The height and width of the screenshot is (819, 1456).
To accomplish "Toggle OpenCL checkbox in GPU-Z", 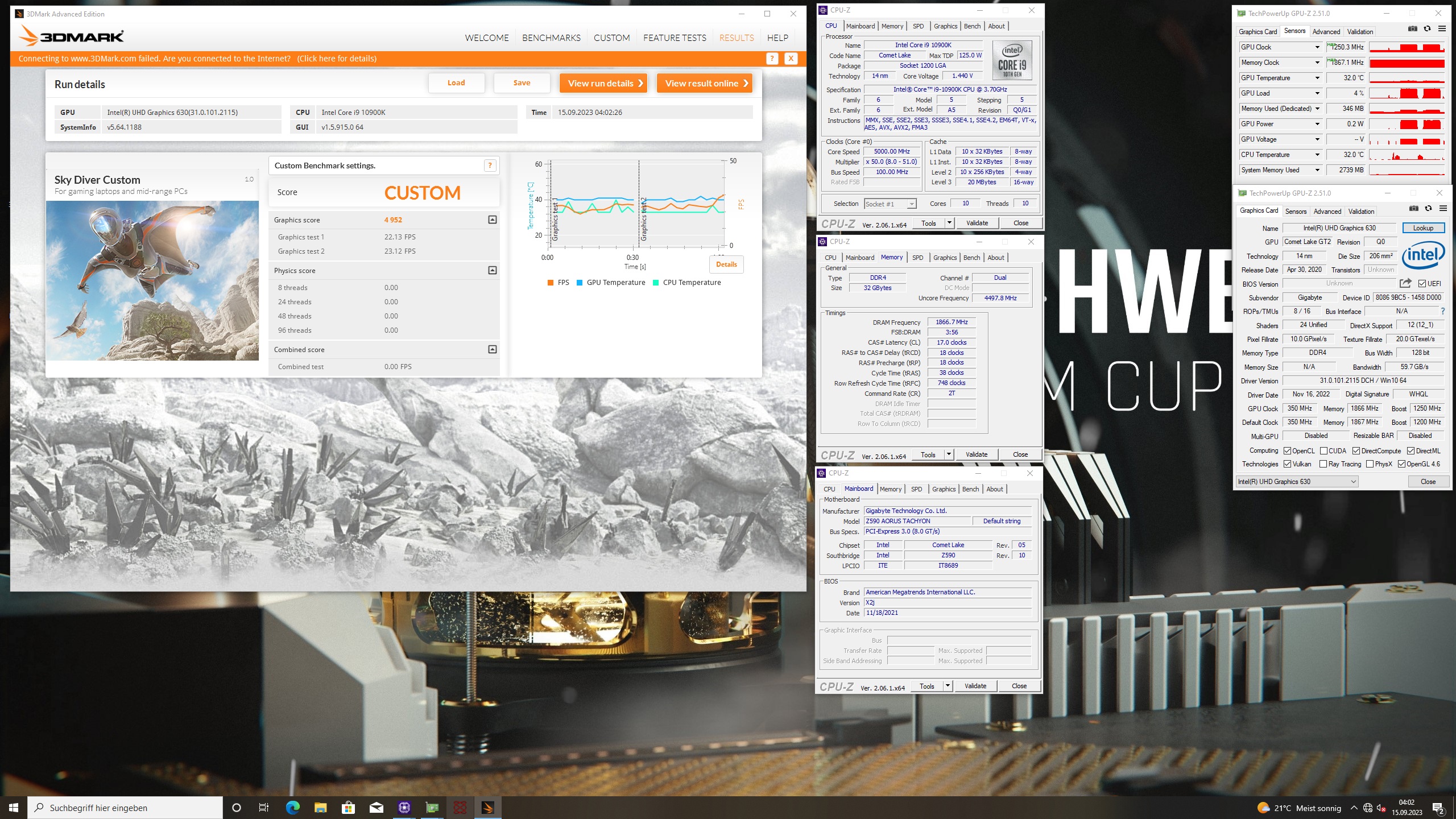I will pyautogui.click(x=1287, y=451).
